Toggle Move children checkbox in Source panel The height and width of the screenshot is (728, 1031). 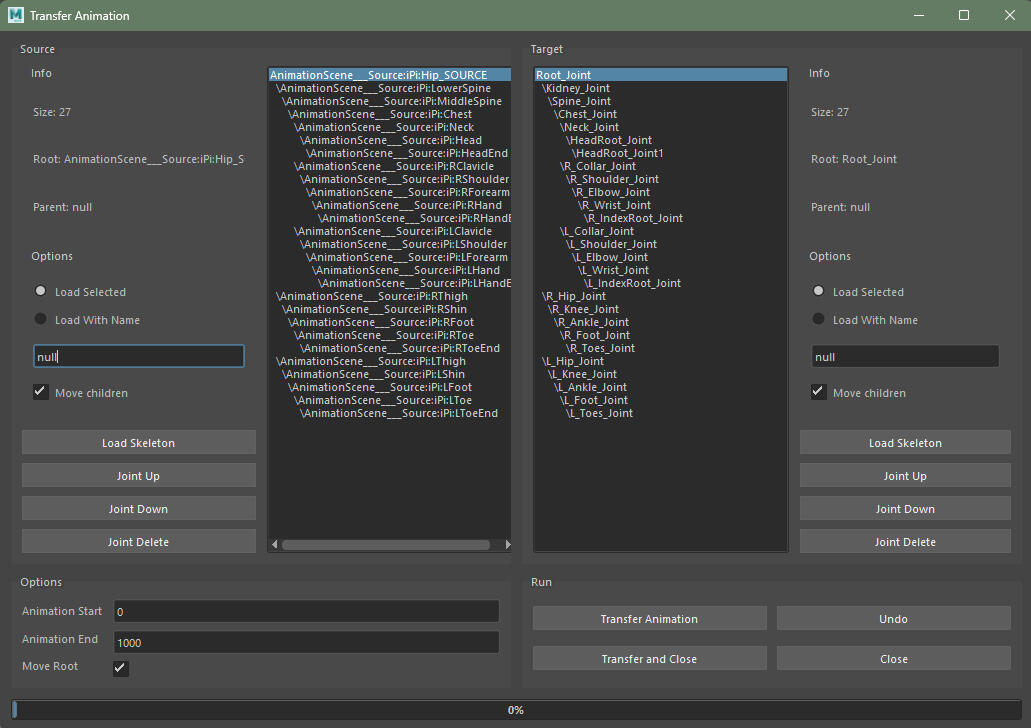41,392
